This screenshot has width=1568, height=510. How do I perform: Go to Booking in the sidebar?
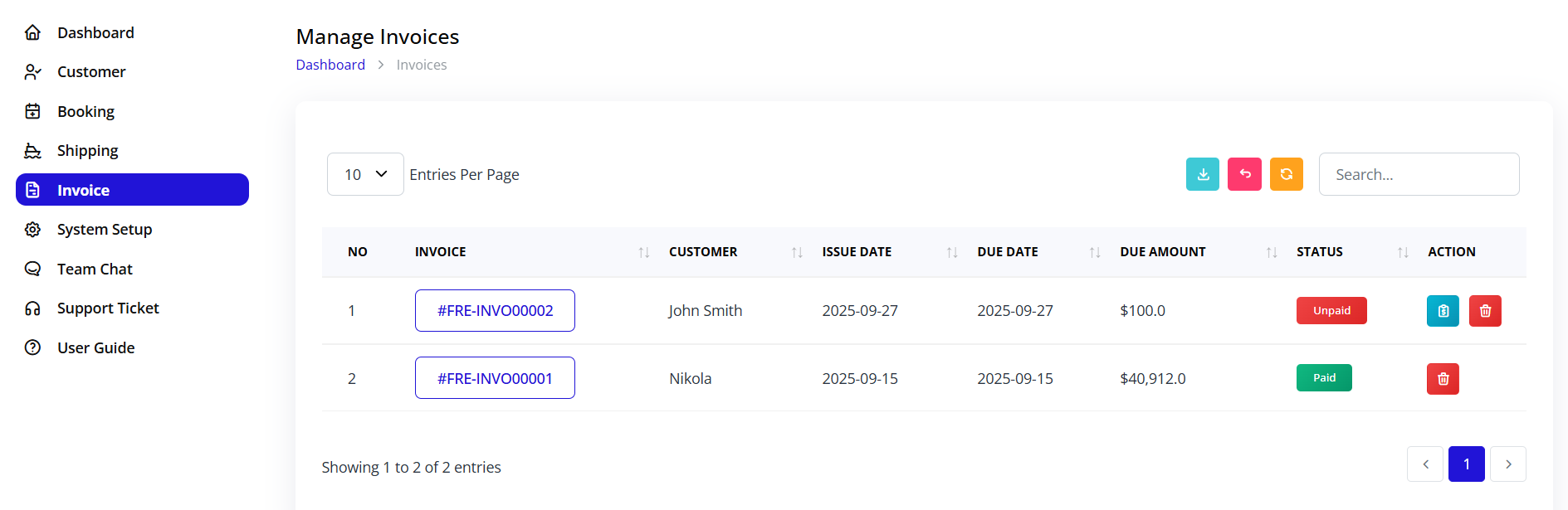coord(85,111)
